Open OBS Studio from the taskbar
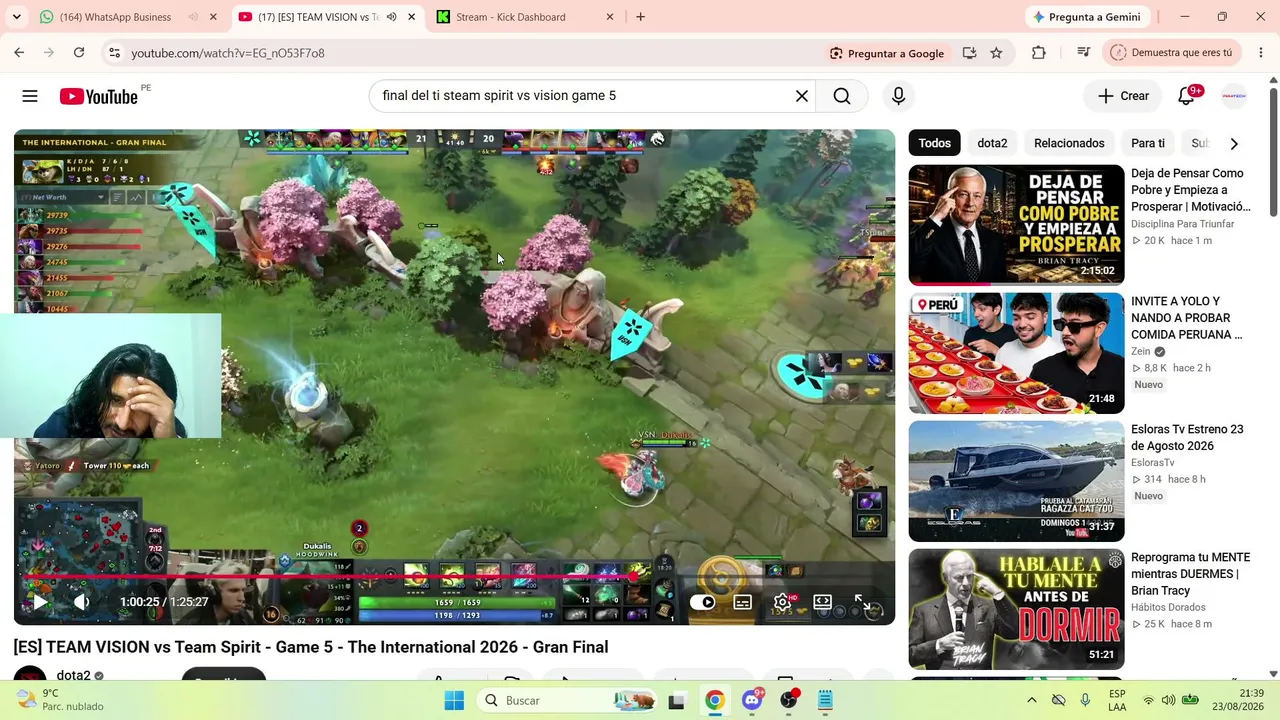Viewport: 1280px width, 720px height. [789, 700]
